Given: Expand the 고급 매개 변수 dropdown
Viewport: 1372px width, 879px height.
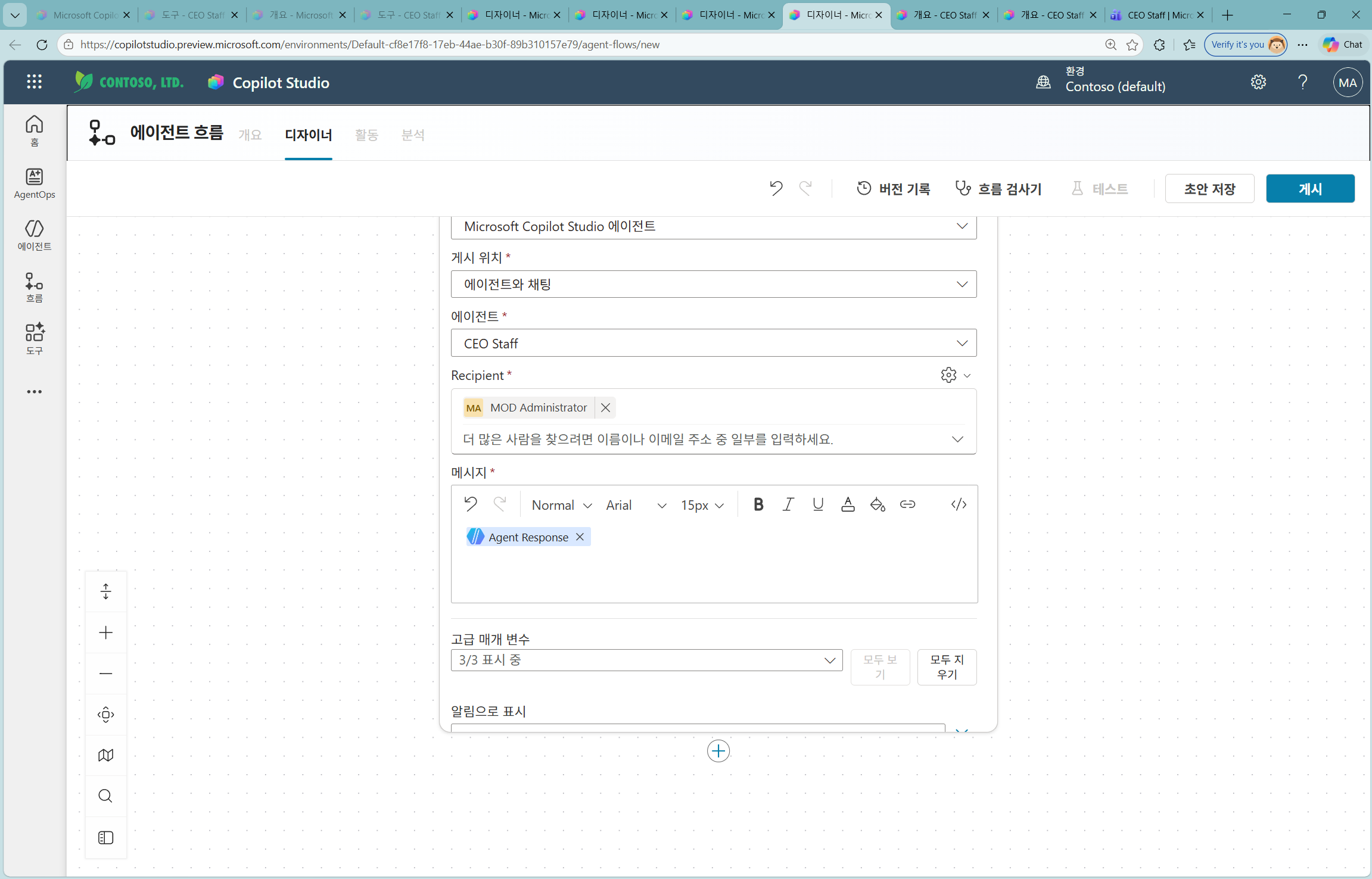Looking at the screenshot, I should 646,660.
